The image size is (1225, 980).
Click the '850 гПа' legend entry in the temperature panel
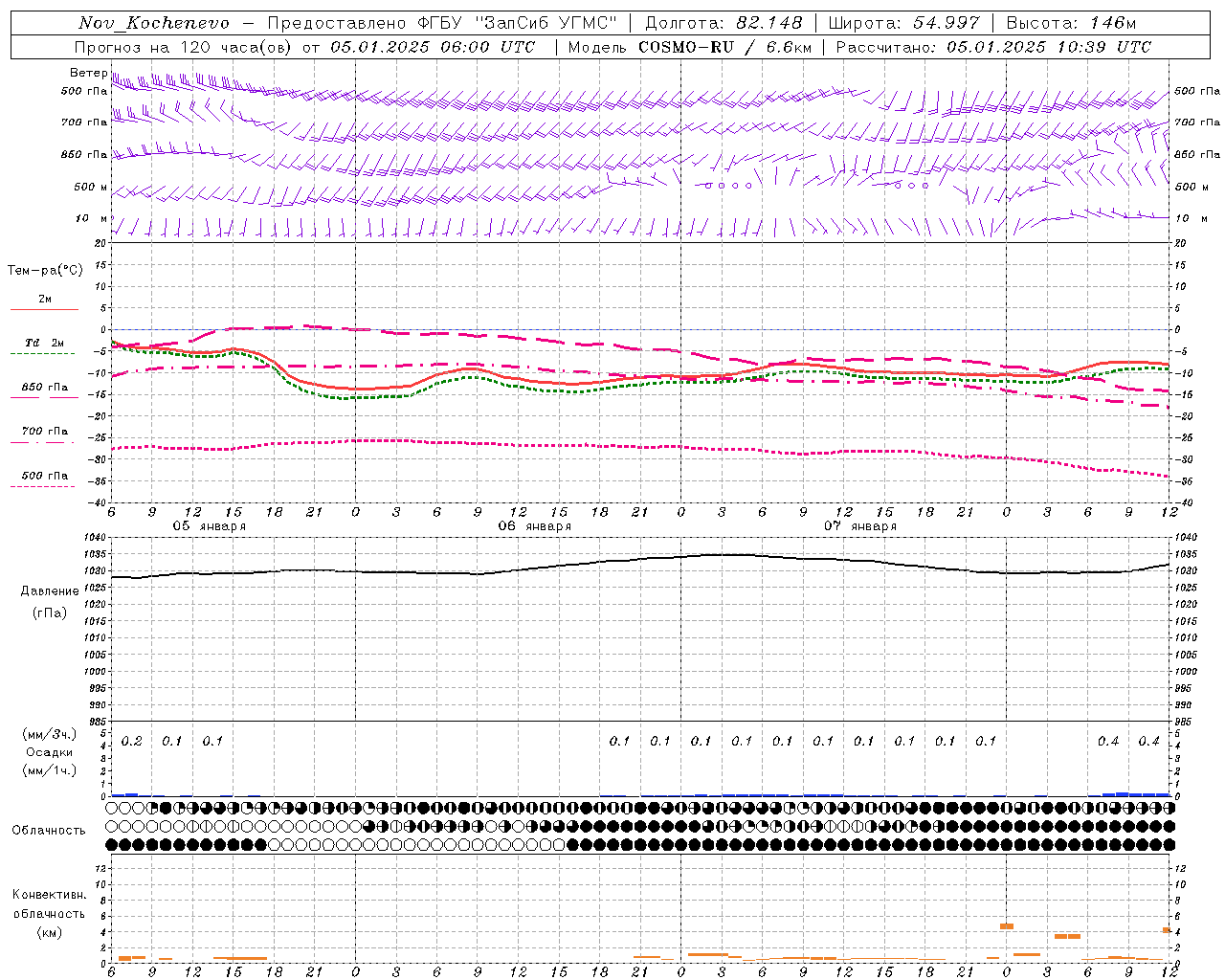tap(44, 388)
